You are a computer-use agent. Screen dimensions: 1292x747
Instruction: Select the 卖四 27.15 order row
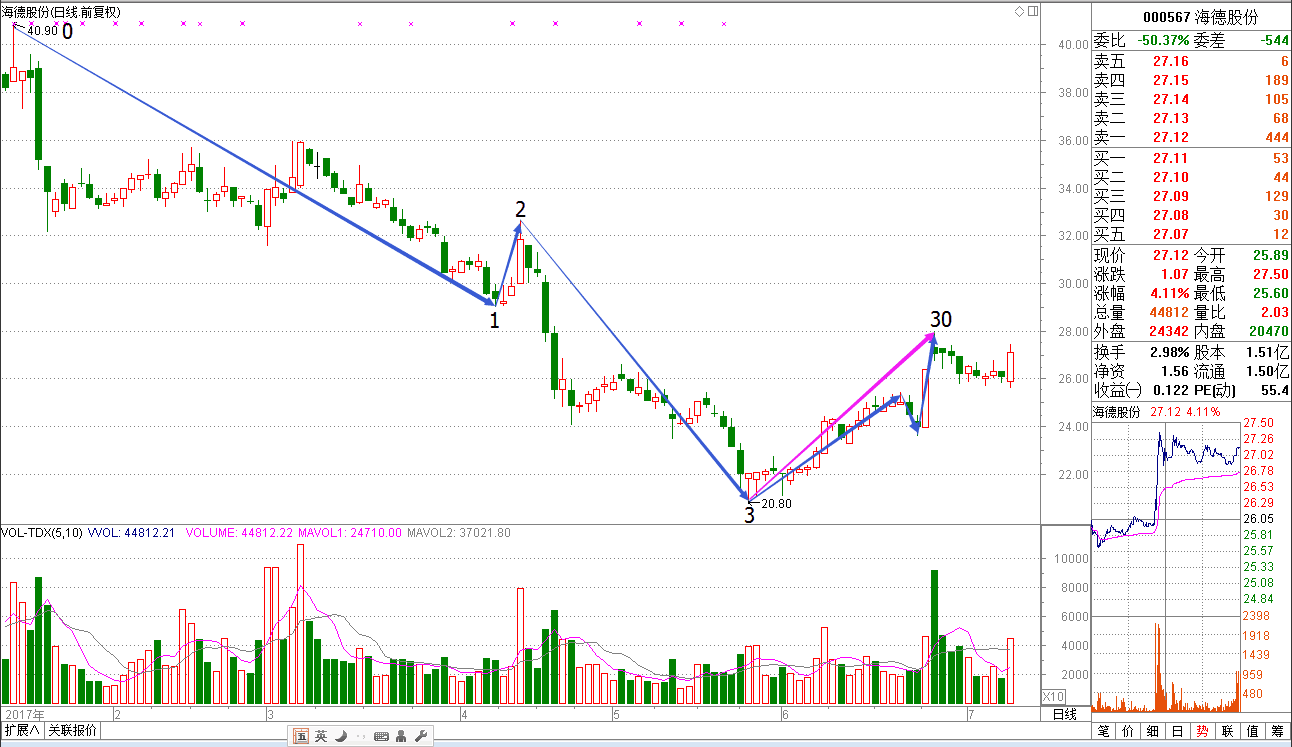1191,80
